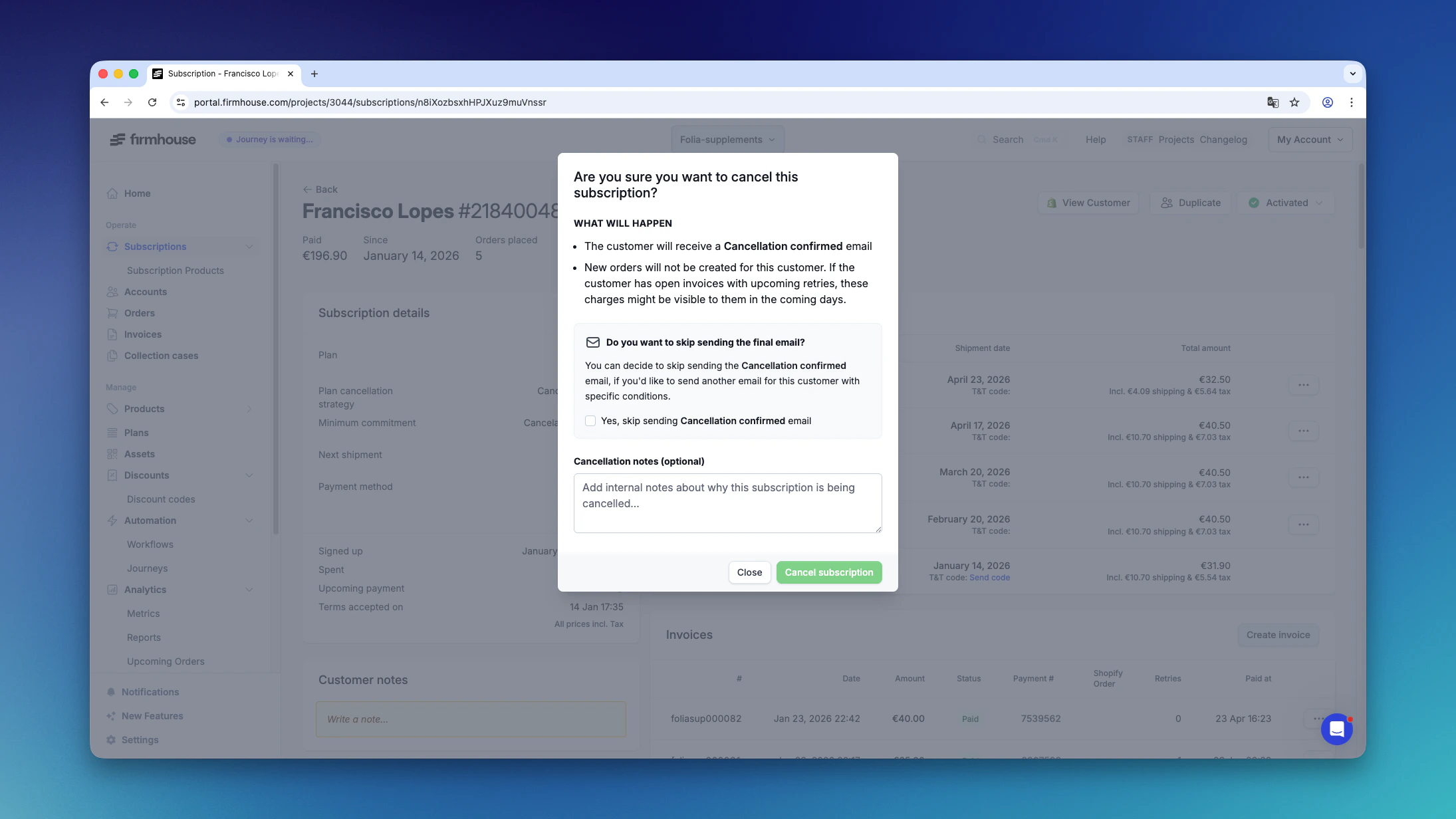Click the Duplicate button
The height and width of the screenshot is (819, 1456).
[1191, 203]
